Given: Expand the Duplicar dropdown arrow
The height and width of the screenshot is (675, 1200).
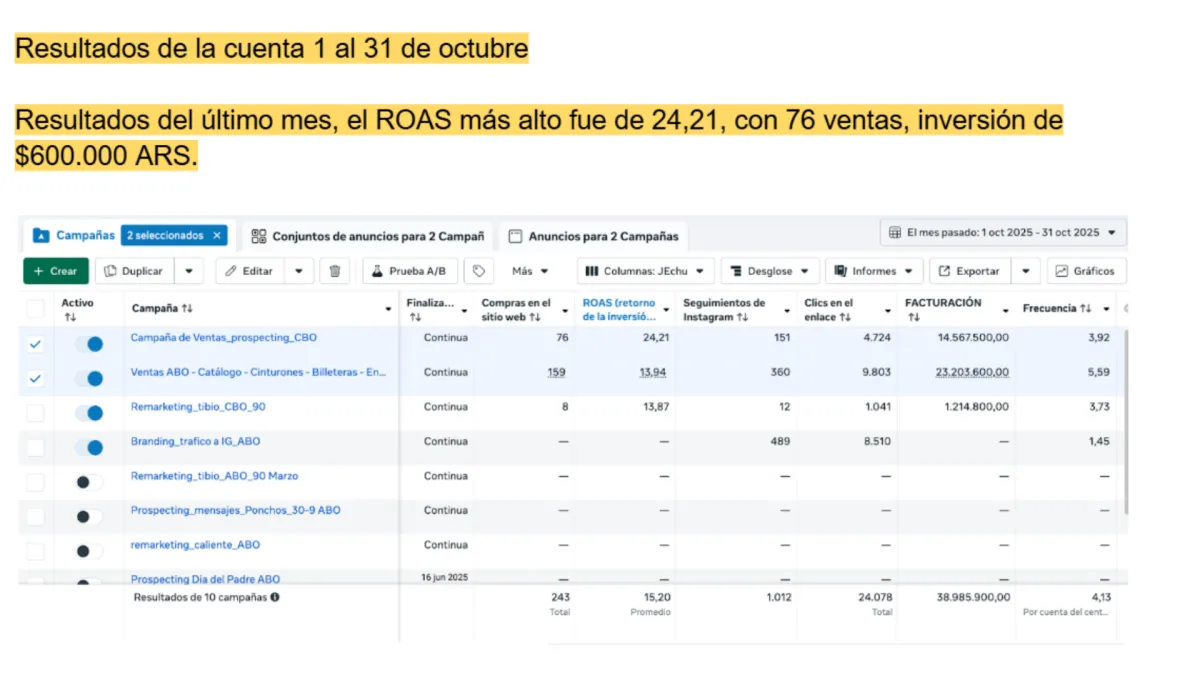Looking at the screenshot, I should tap(191, 271).
